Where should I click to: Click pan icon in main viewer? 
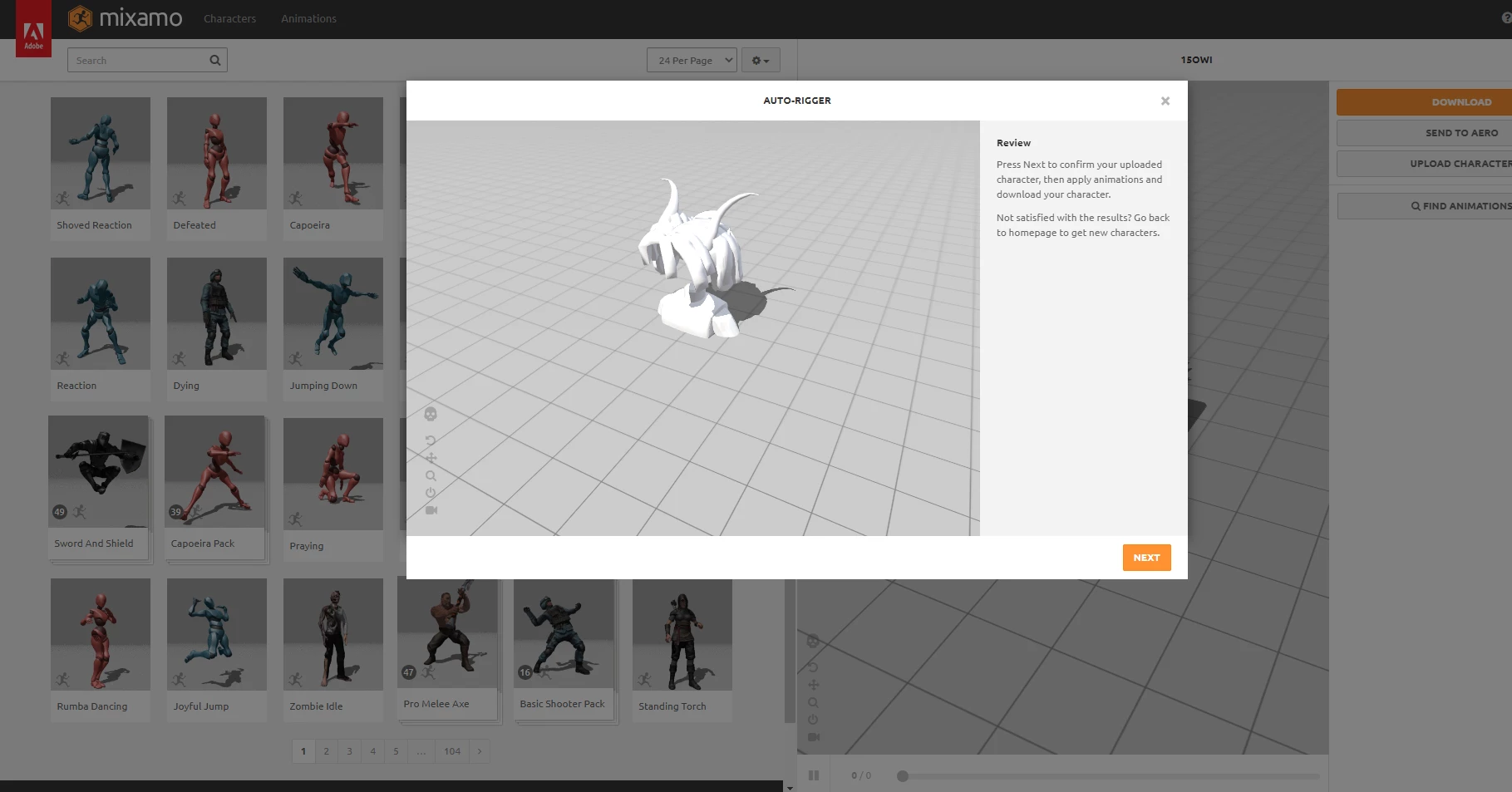pos(813,685)
